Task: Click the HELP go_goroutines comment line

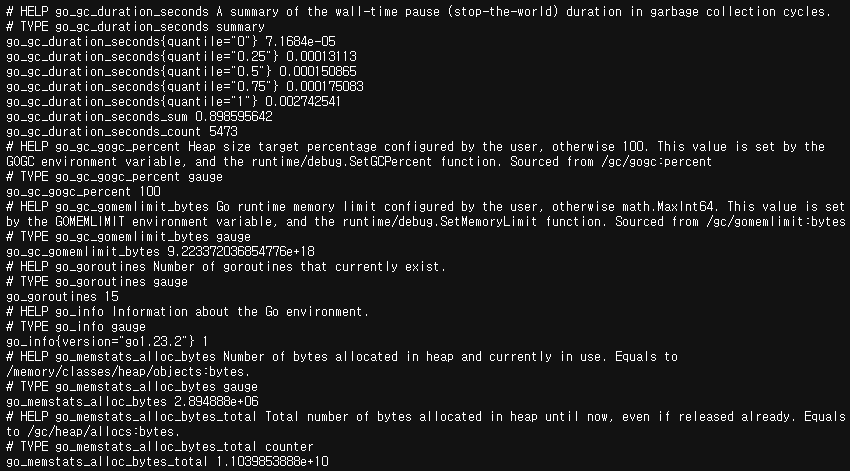Action: 226,267
